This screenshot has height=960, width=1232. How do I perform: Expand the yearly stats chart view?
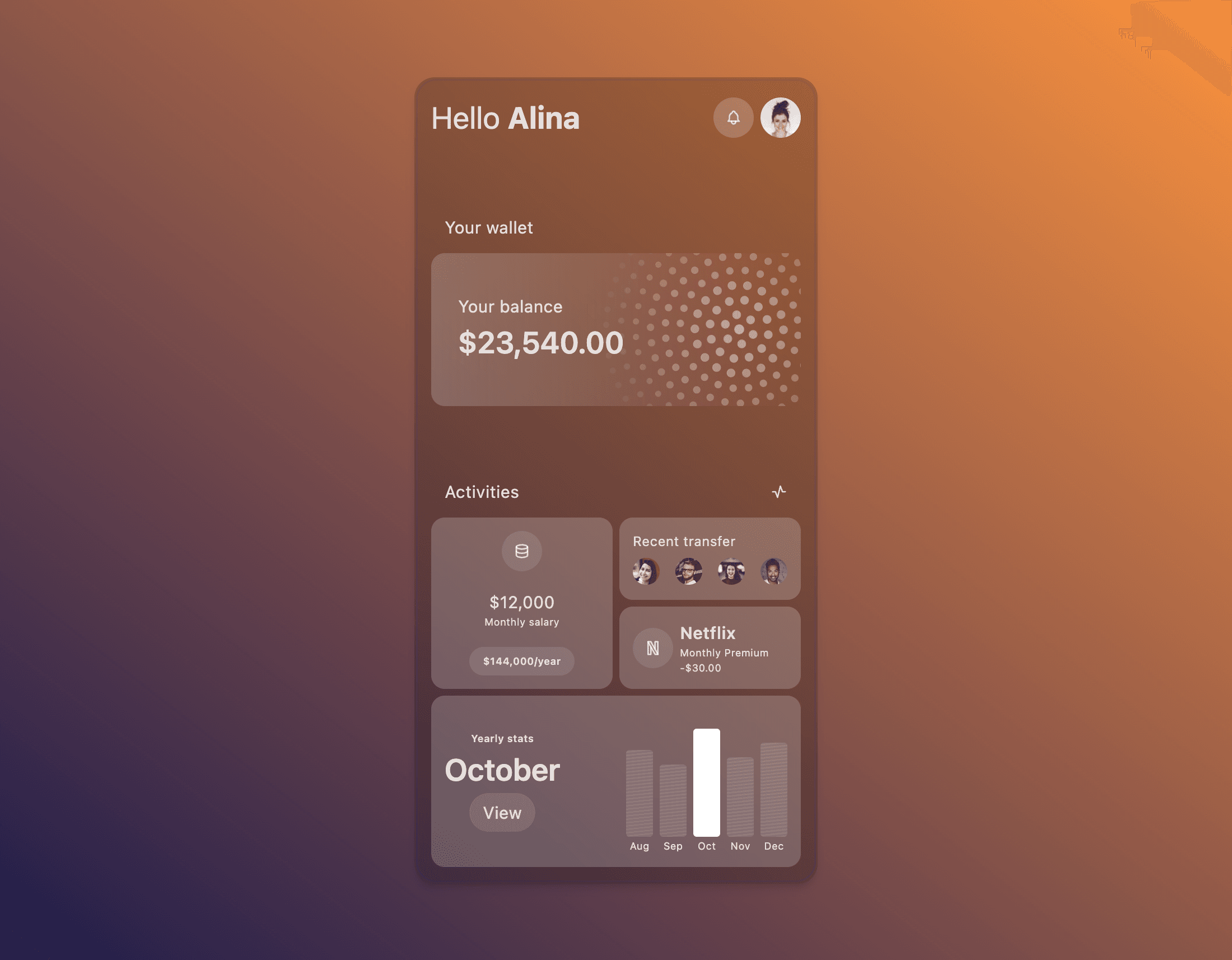tap(502, 812)
